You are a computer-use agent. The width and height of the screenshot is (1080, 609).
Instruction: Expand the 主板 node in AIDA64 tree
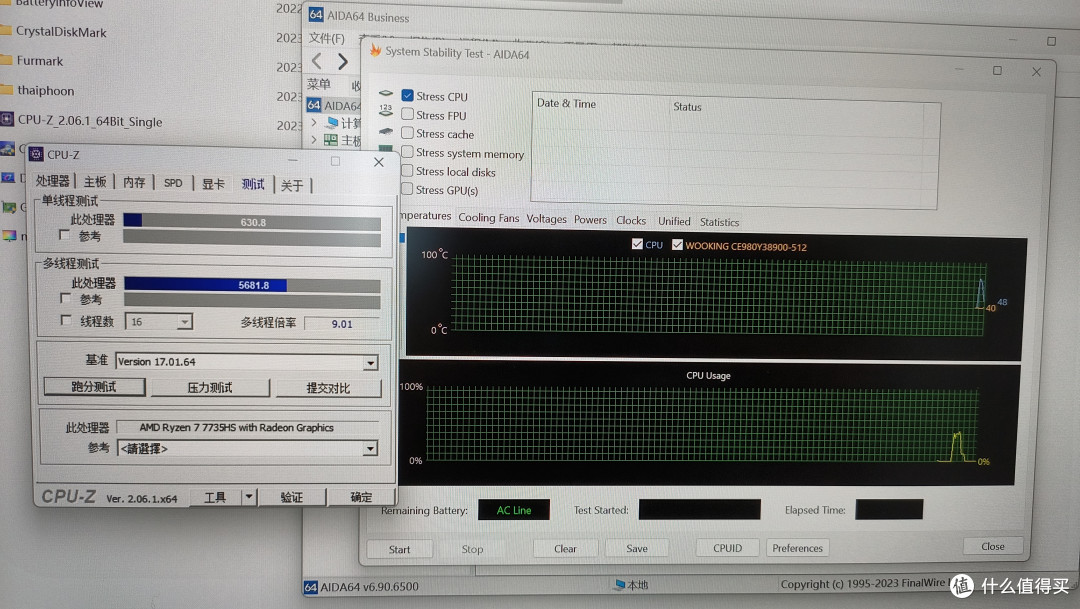coord(314,140)
